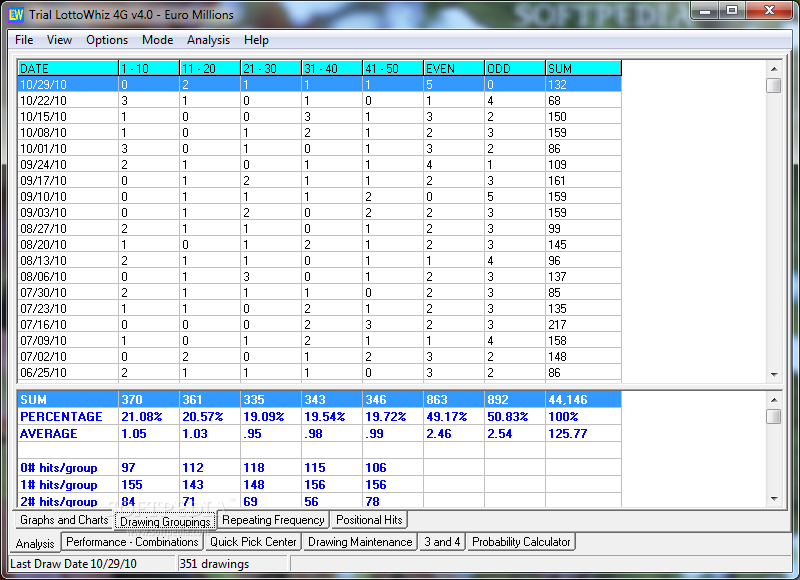Image resolution: width=800 pixels, height=580 pixels.
Task: Select the 08/20/10 drawing row
Action: click(319, 244)
